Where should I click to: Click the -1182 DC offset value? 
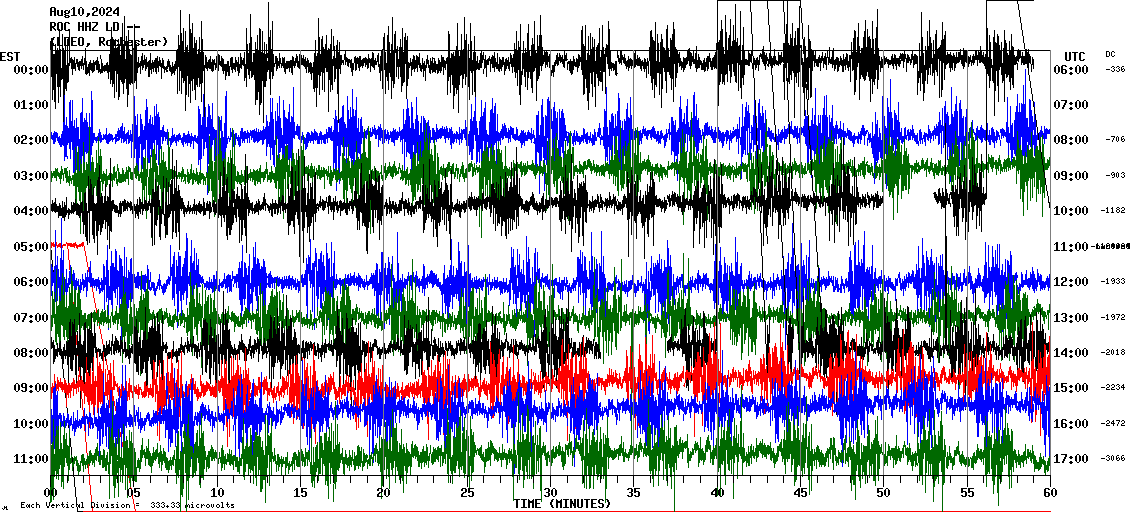pyautogui.click(x=1113, y=211)
